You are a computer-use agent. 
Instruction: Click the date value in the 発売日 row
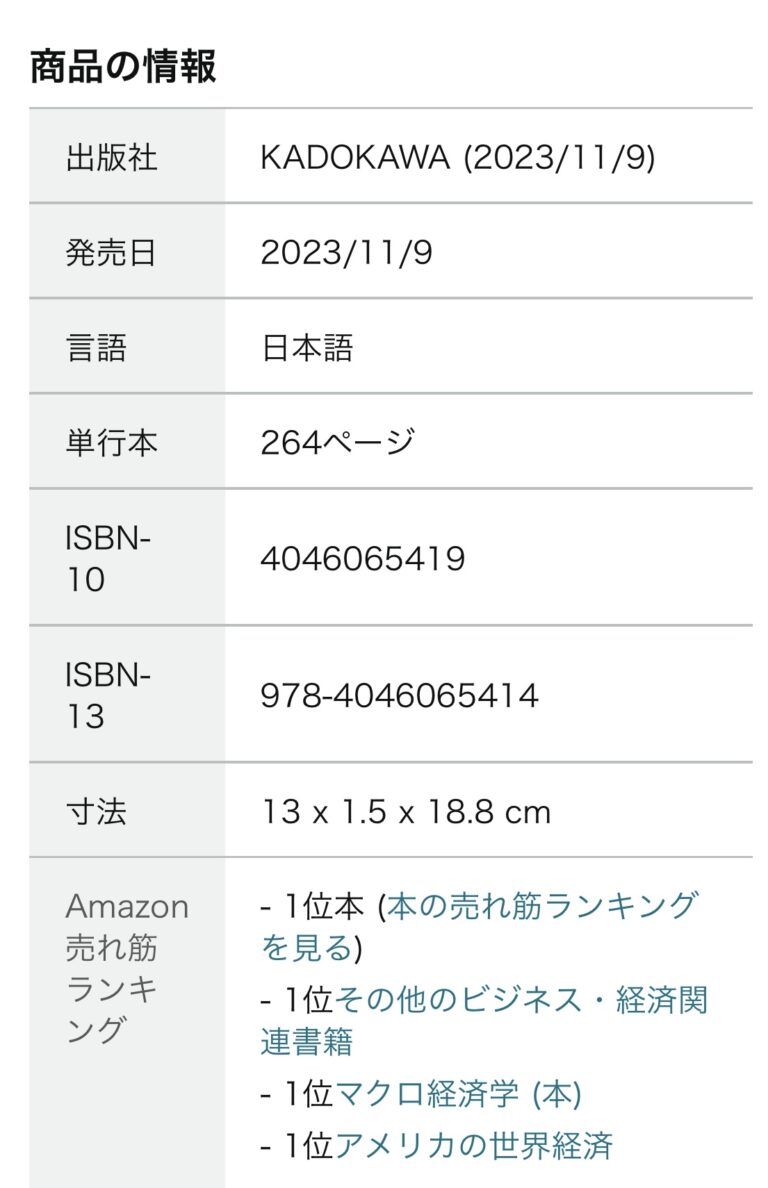tap(346, 252)
